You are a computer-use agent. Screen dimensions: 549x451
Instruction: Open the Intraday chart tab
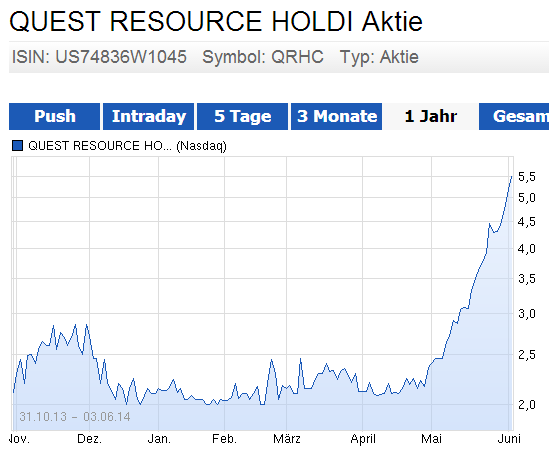coord(148,116)
